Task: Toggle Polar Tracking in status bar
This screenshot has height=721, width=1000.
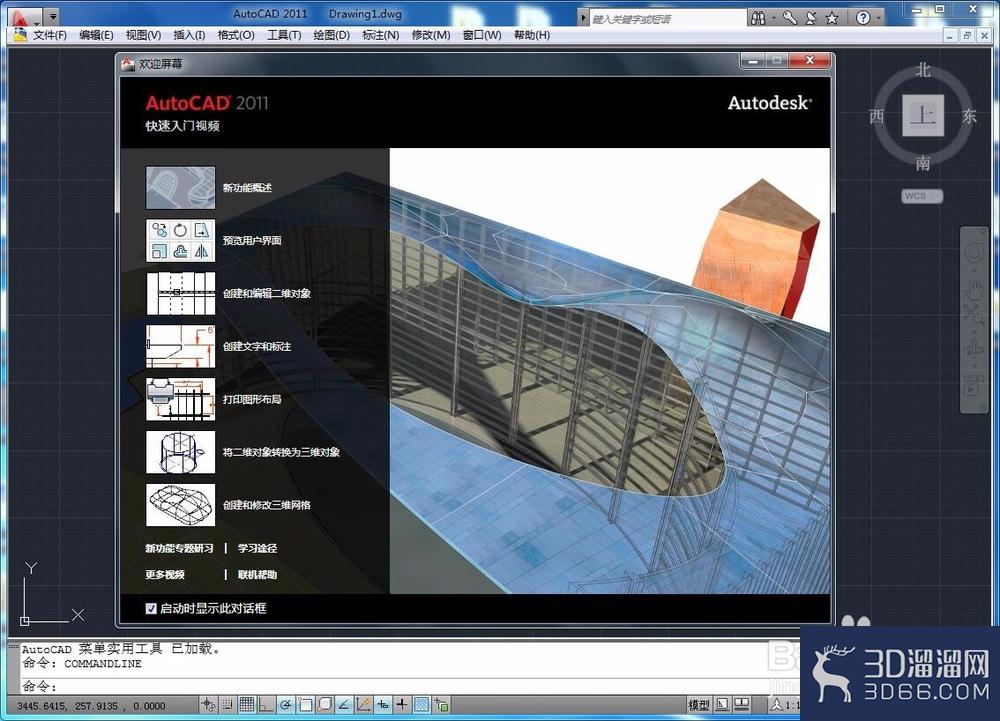Action: click(x=286, y=704)
